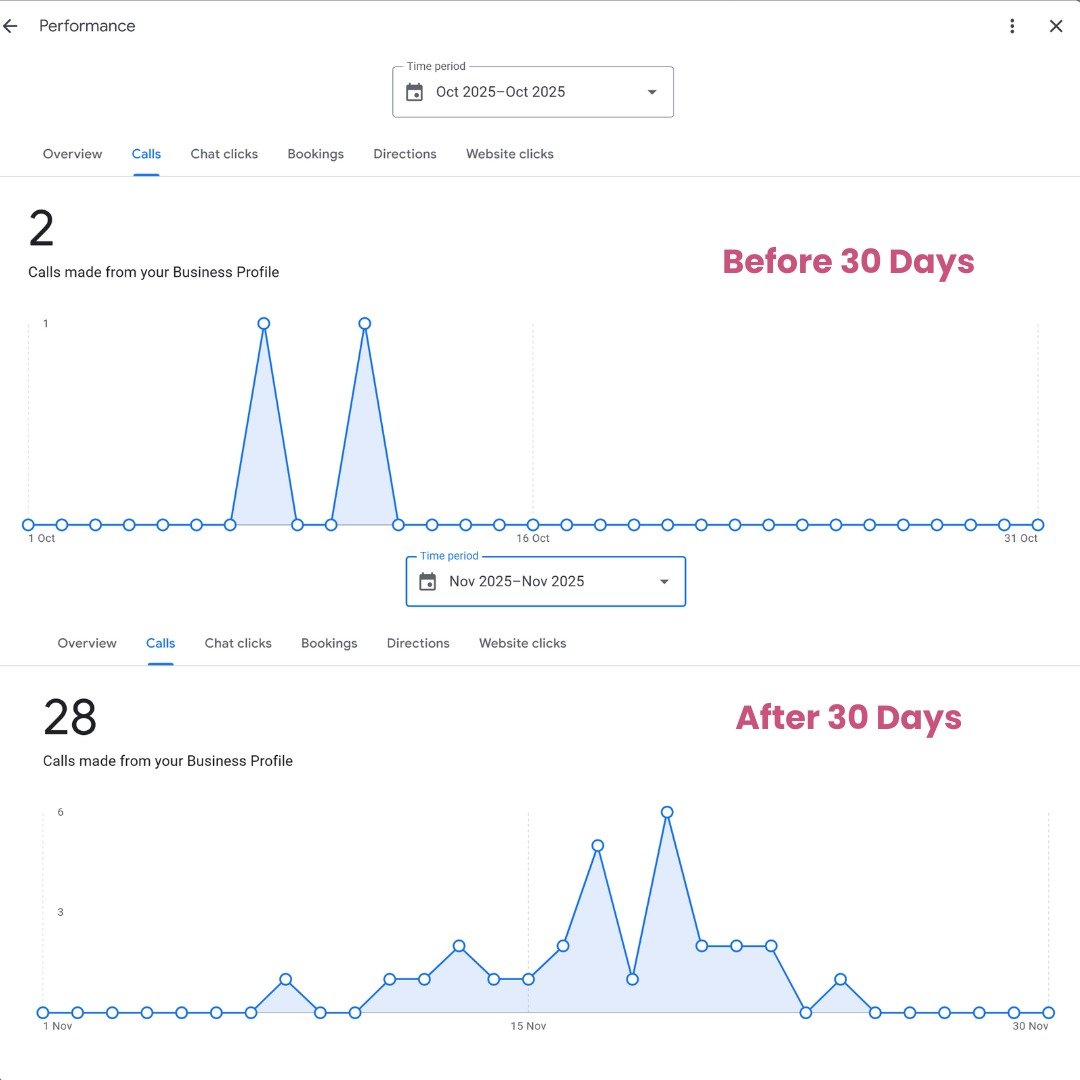Click calendar icon in Oct 2025 time period
Screen dimensions: 1080x1080
pos(415,92)
